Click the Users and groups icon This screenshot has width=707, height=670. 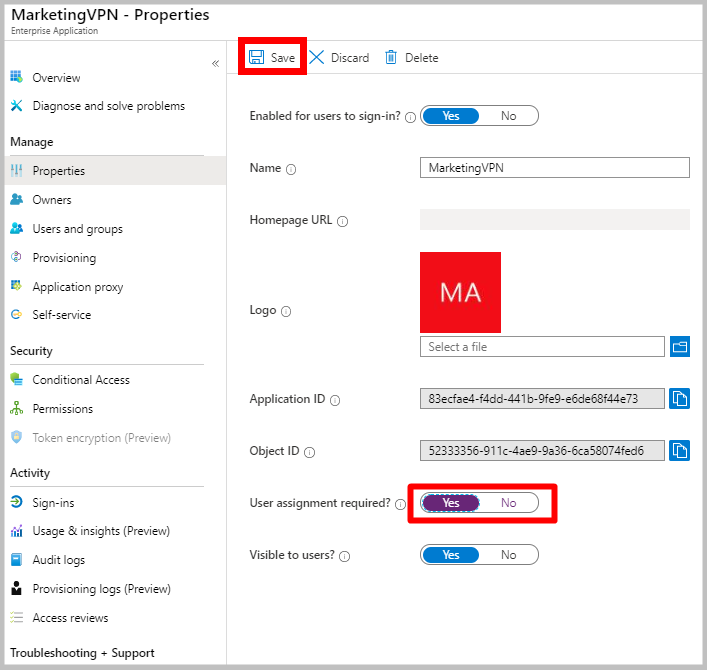pos(17,229)
